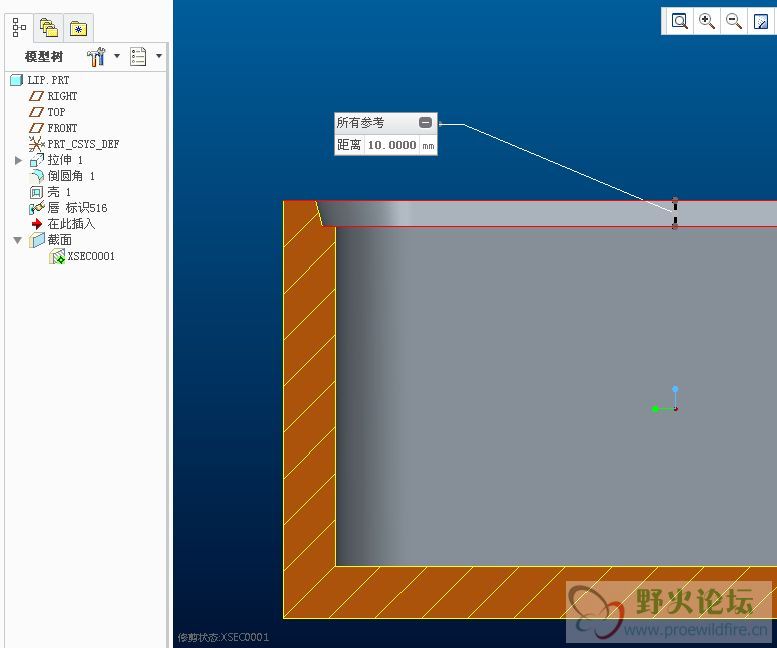
Task: Click the tree display list icon
Action: (138, 56)
